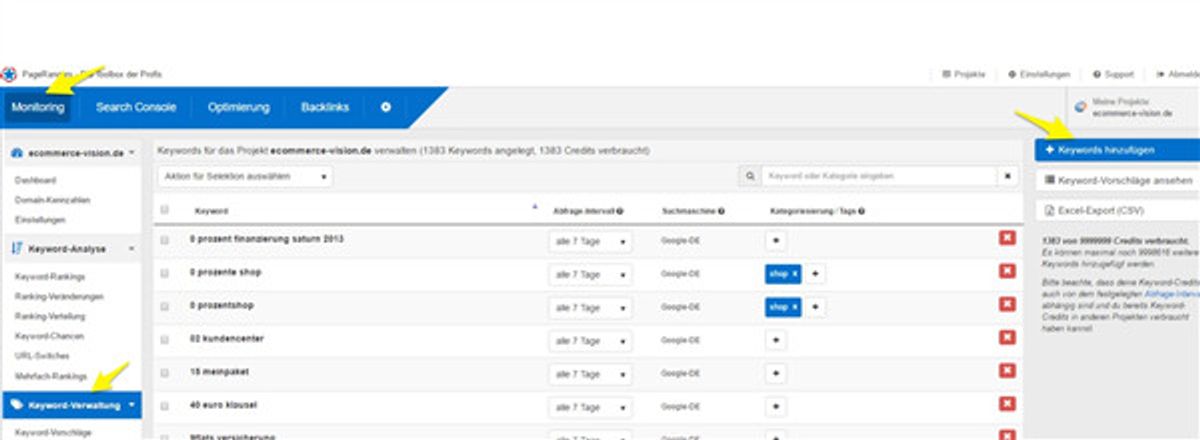Open Dashboard in the sidebar
This screenshot has height=440, width=1200.
tap(35, 180)
